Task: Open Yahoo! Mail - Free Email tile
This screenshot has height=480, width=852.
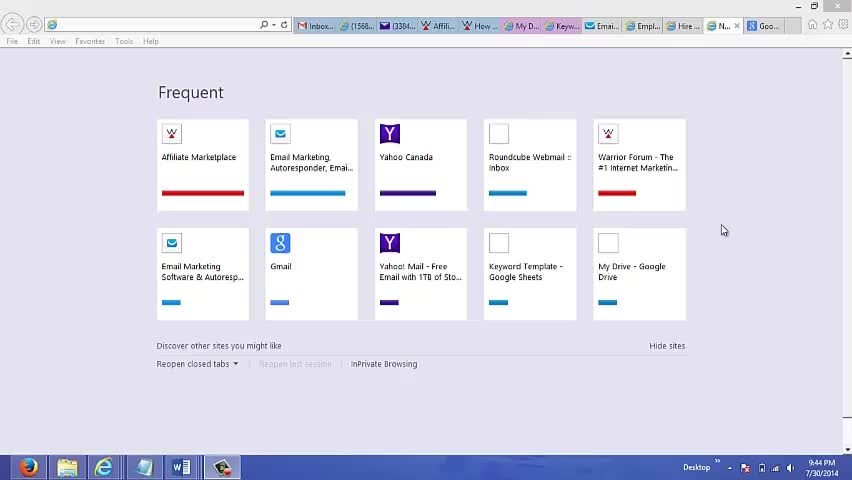Action: pyautogui.click(x=421, y=274)
